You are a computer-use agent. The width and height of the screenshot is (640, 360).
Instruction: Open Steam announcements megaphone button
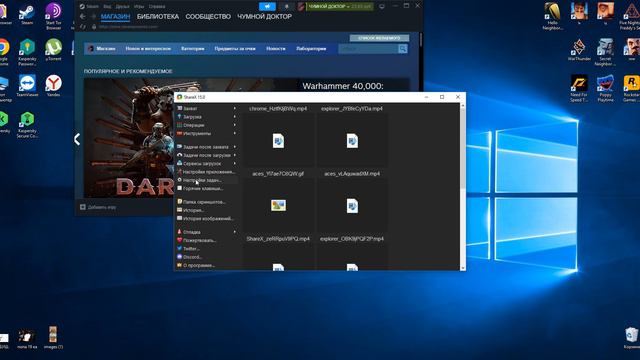267,7
